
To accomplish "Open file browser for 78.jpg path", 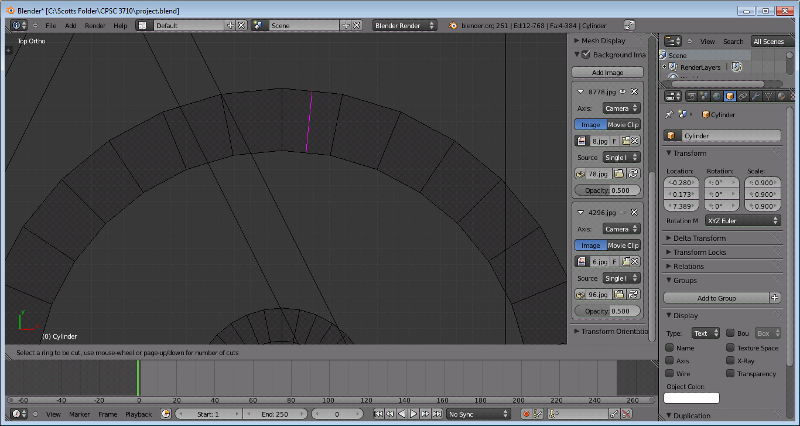I will [619, 174].
